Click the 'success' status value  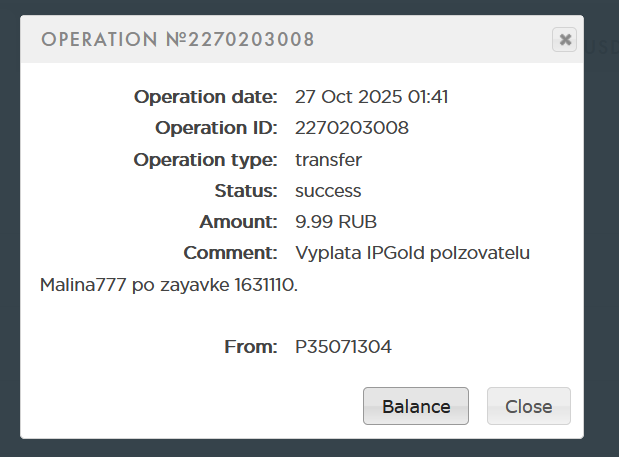(328, 190)
